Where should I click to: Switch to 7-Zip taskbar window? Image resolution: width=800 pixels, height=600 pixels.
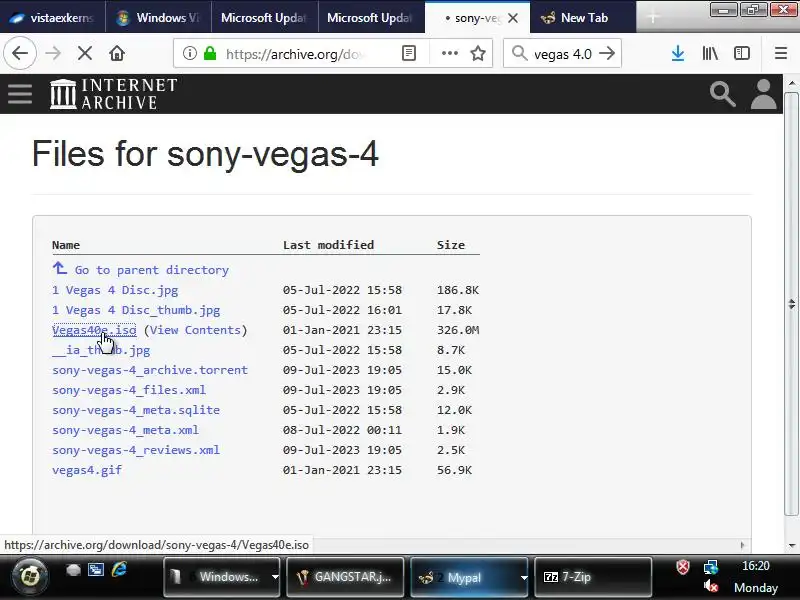(593, 577)
